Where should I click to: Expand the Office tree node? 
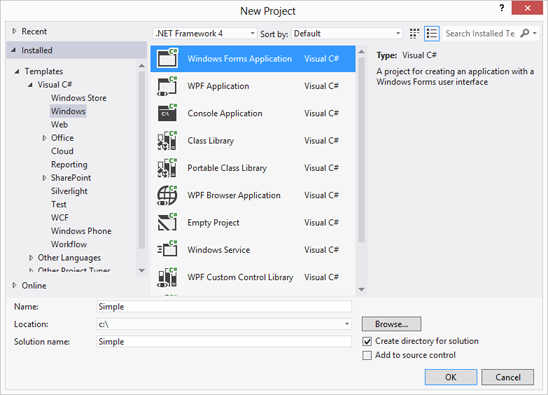(x=44, y=138)
